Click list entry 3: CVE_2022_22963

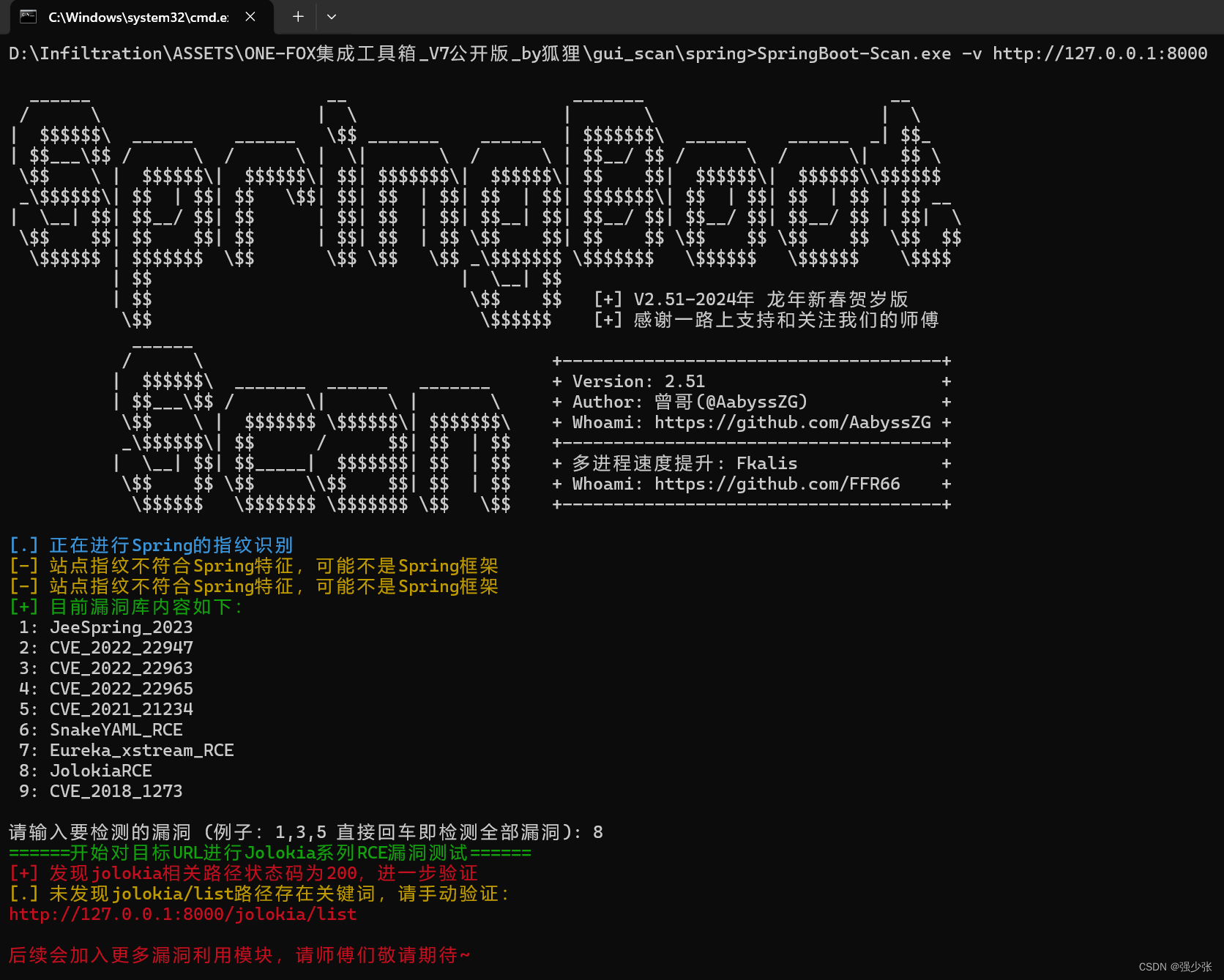coord(106,668)
